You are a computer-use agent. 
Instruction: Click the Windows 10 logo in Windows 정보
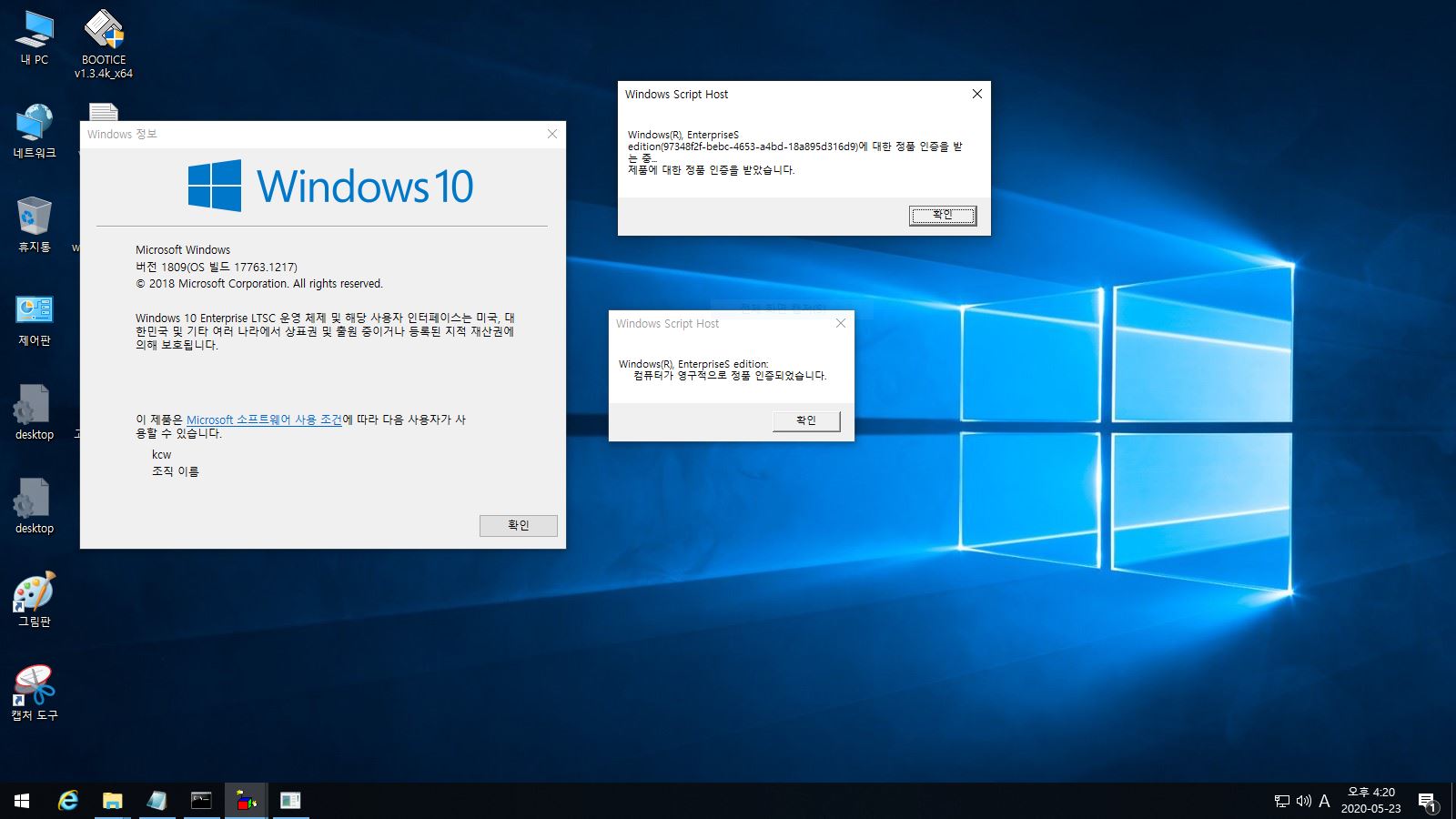tap(330, 186)
